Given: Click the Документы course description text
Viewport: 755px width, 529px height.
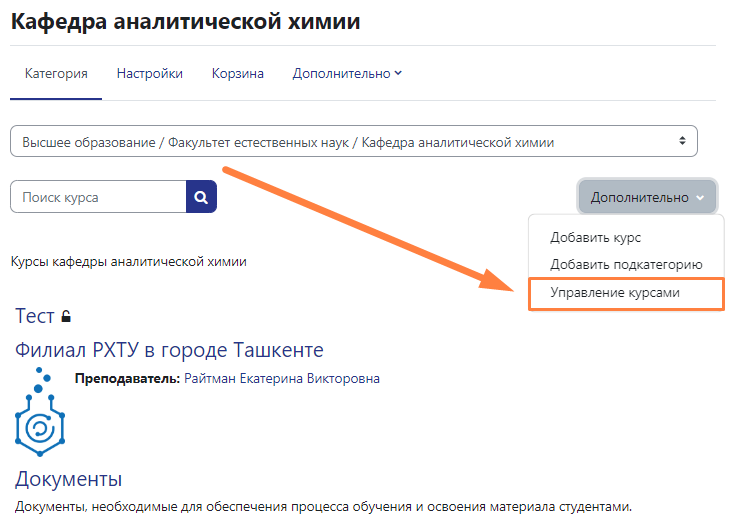Looking at the screenshot, I should tap(323, 505).
